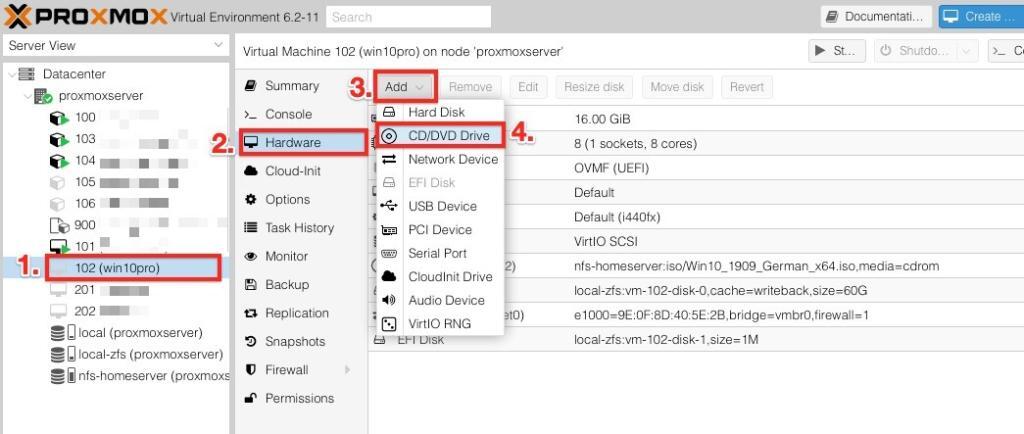
Task: Select the VirtIO SCSI controller row
Action: click(x=696, y=241)
